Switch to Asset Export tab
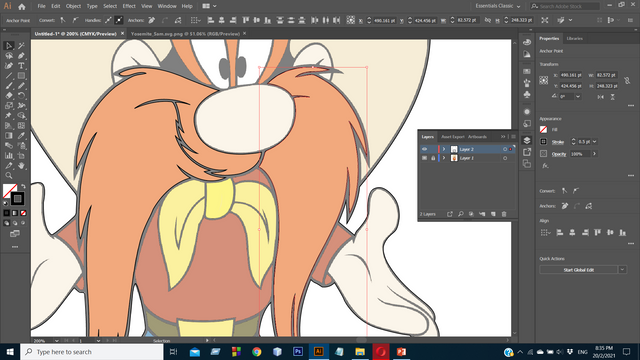640x360 pixels. (x=453, y=137)
